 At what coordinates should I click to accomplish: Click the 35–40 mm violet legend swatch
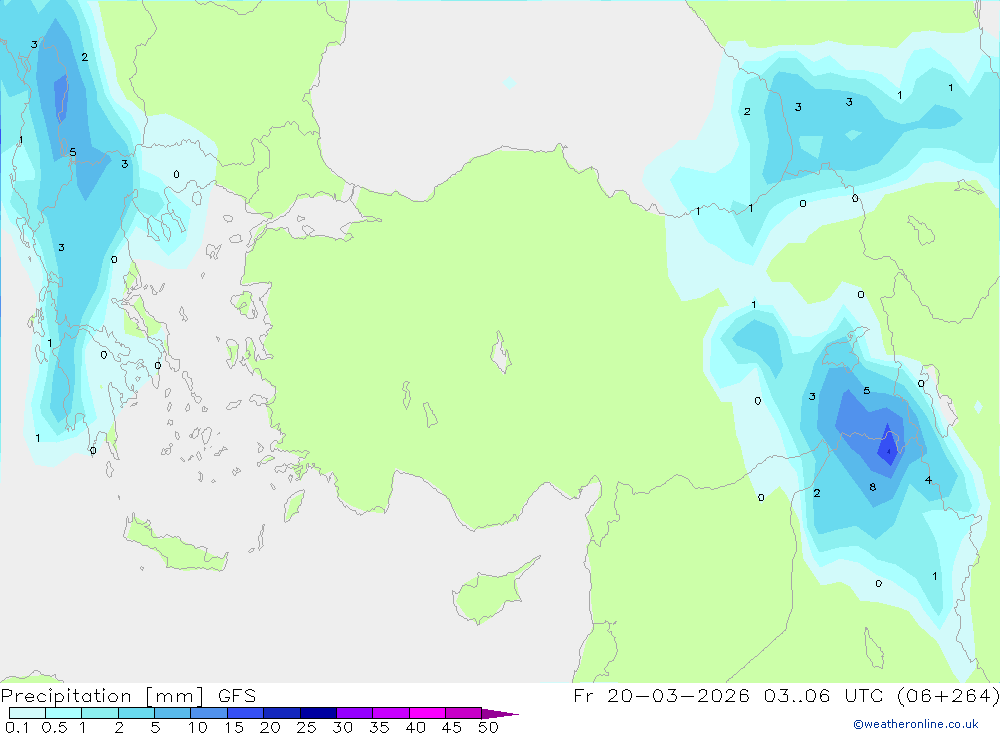pyautogui.click(x=390, y=713)
